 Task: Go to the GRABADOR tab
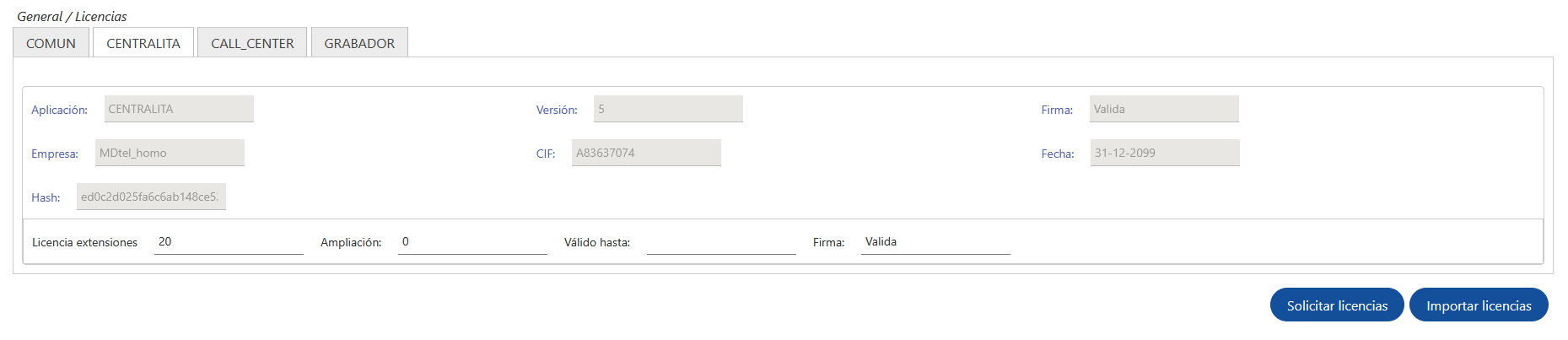point(359,43)
